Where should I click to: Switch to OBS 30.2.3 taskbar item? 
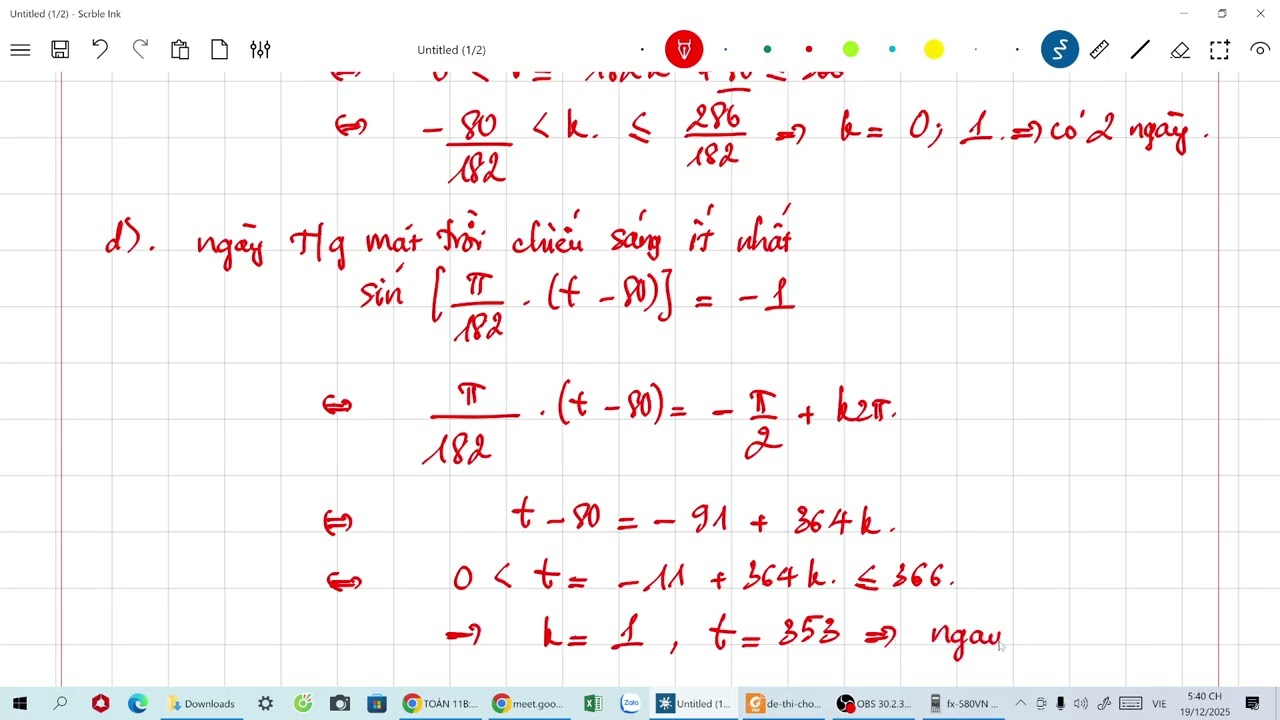coord(874,704)
